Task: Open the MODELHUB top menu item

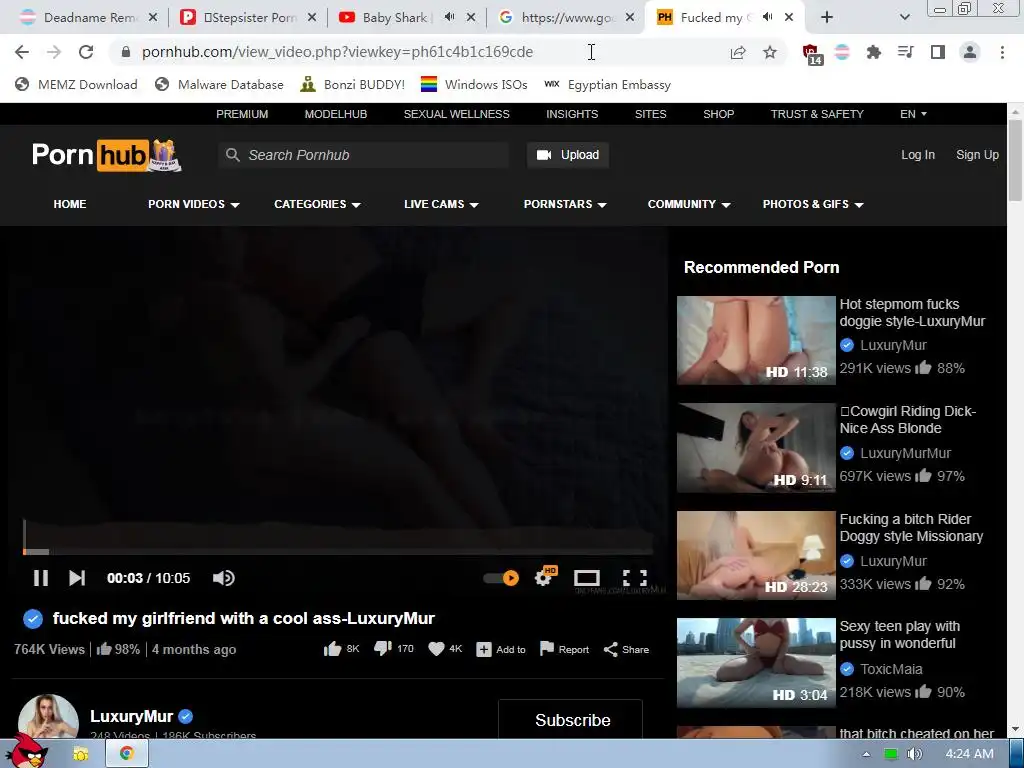Action: pos(336,114)
